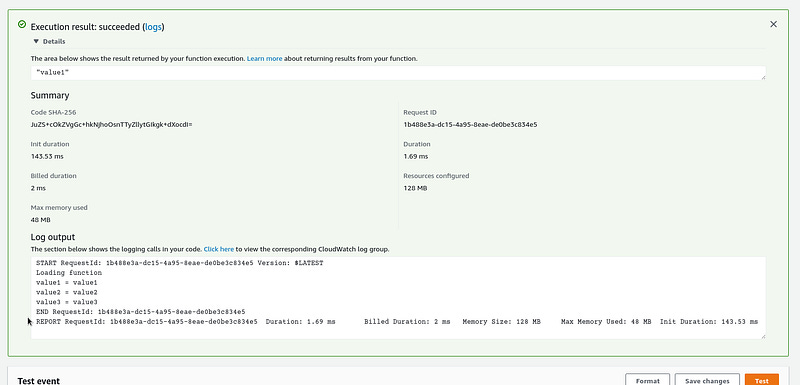
Task: Open the logs link in header
Action: pos(154,27)
